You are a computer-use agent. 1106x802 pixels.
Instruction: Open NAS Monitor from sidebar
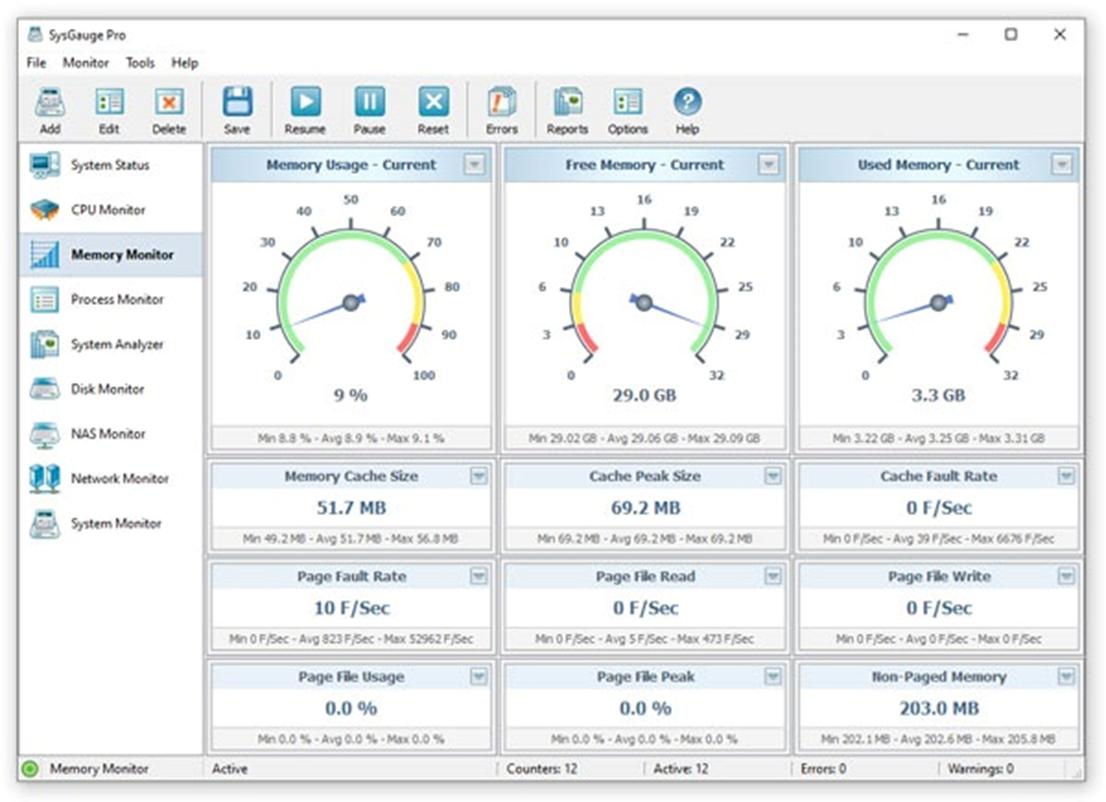[111, 434]
